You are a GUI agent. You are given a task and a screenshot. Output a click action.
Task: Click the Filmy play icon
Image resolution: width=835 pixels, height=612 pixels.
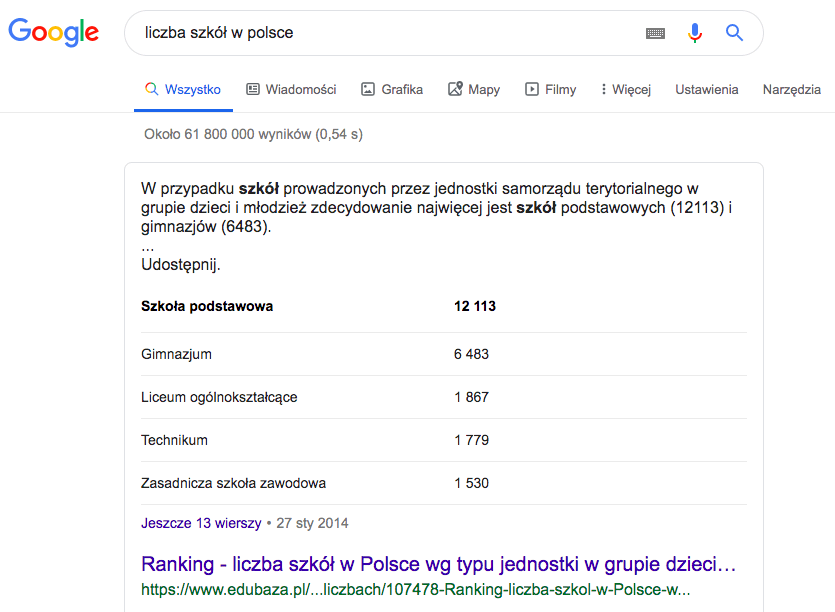click(x=532, y=89)
